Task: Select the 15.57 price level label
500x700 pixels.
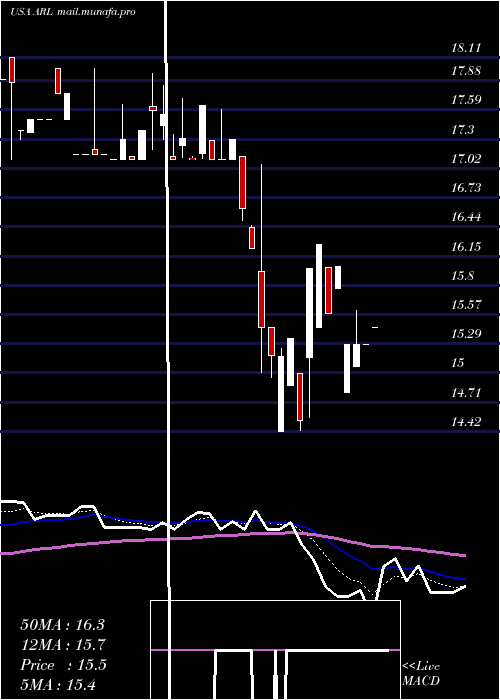Action: (466, 305)
